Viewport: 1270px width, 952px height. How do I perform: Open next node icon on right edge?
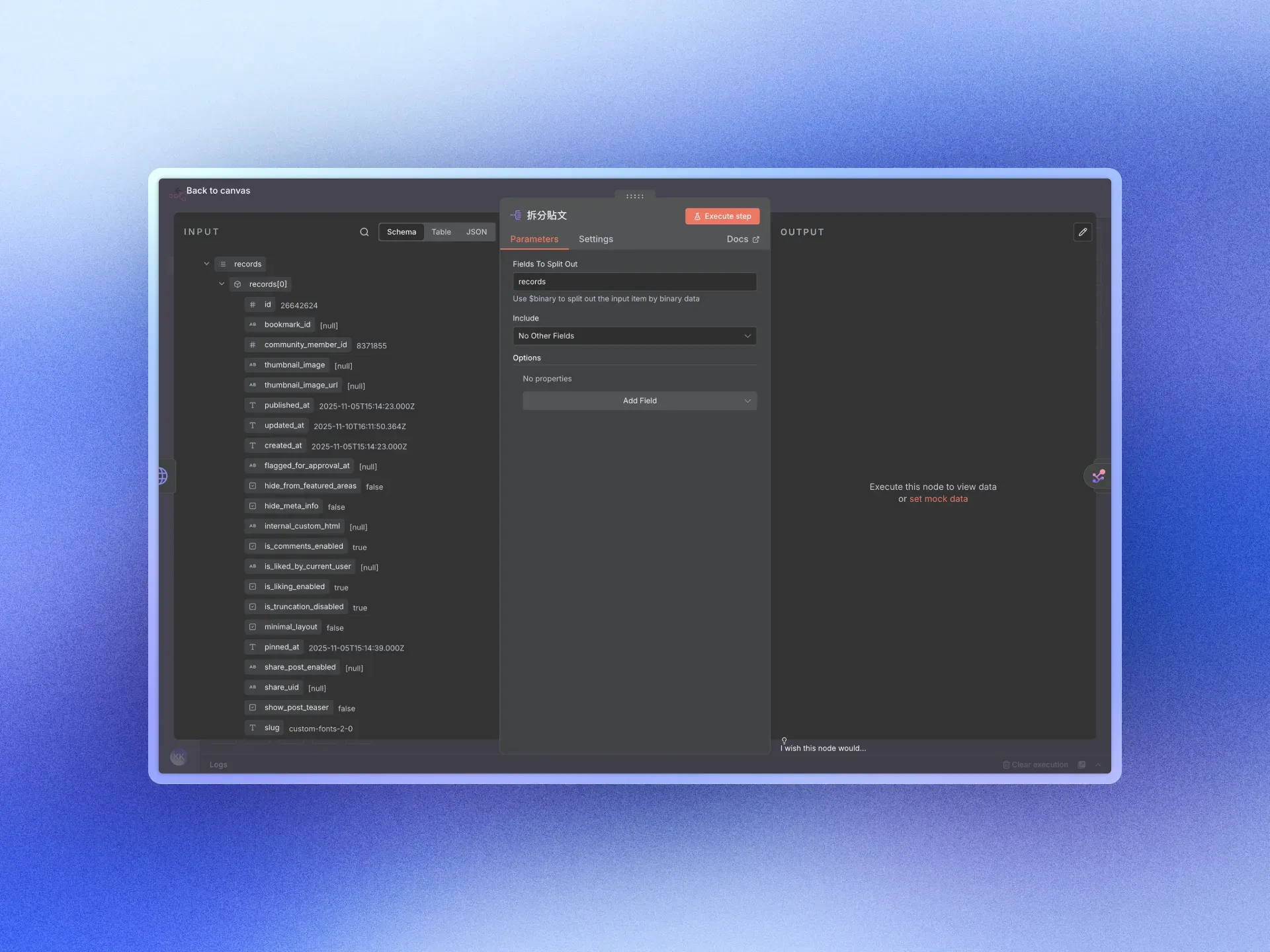coord(1098,476)
